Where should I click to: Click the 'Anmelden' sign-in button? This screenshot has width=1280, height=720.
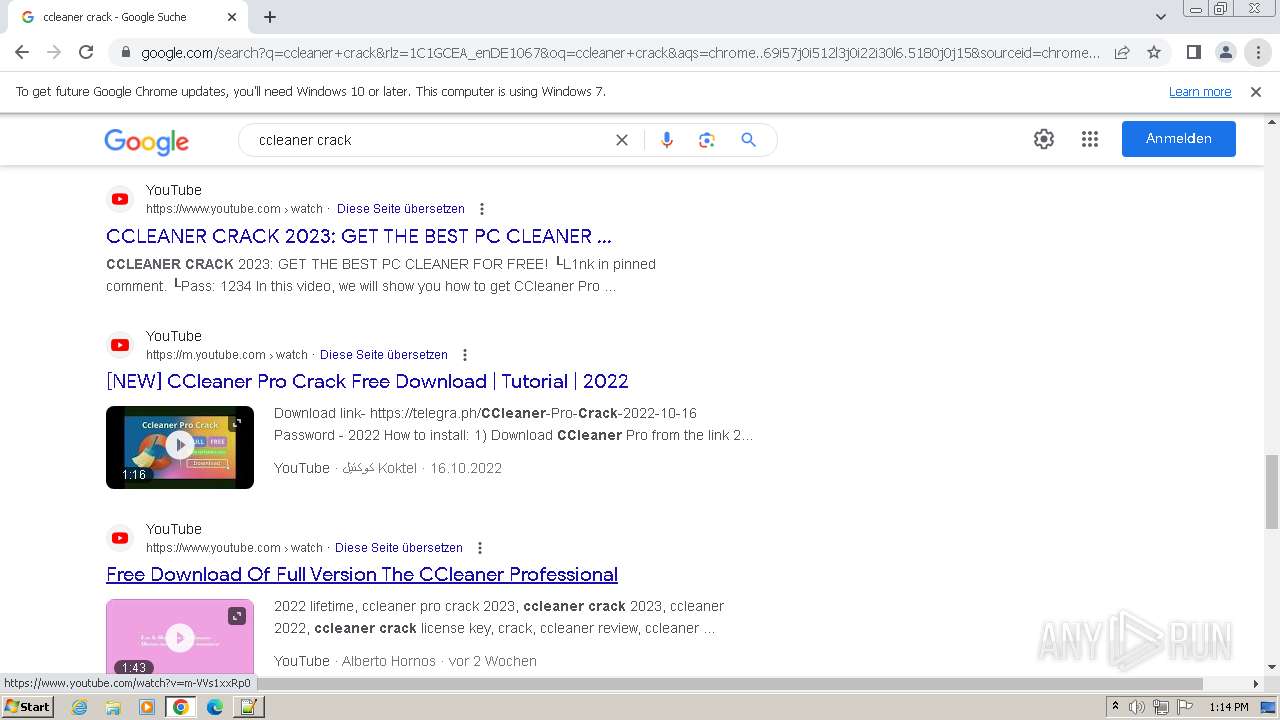(x=1179, y=139)
